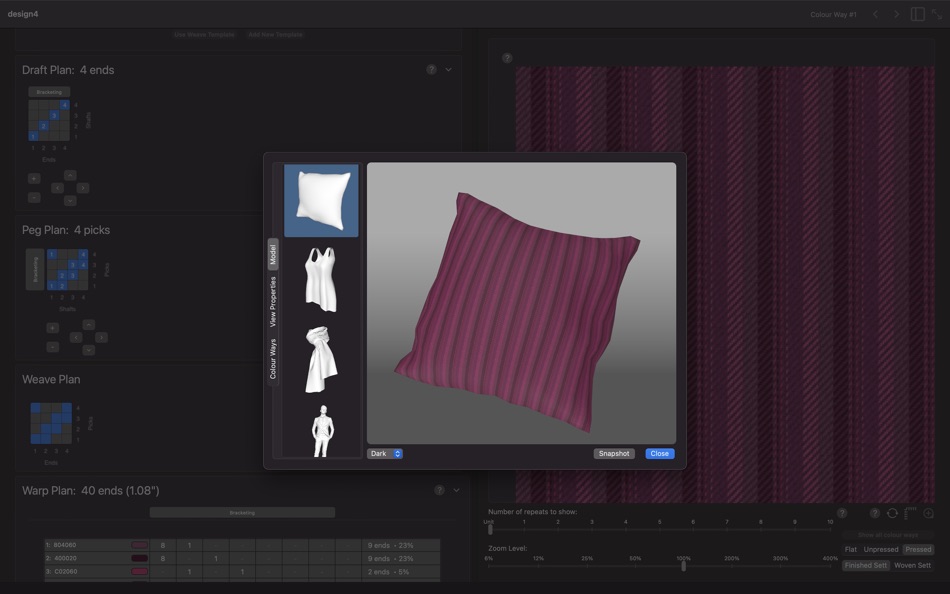Close the 3D model preview dialog
Viewport: 950px width, 594px height.
point(660,453)
